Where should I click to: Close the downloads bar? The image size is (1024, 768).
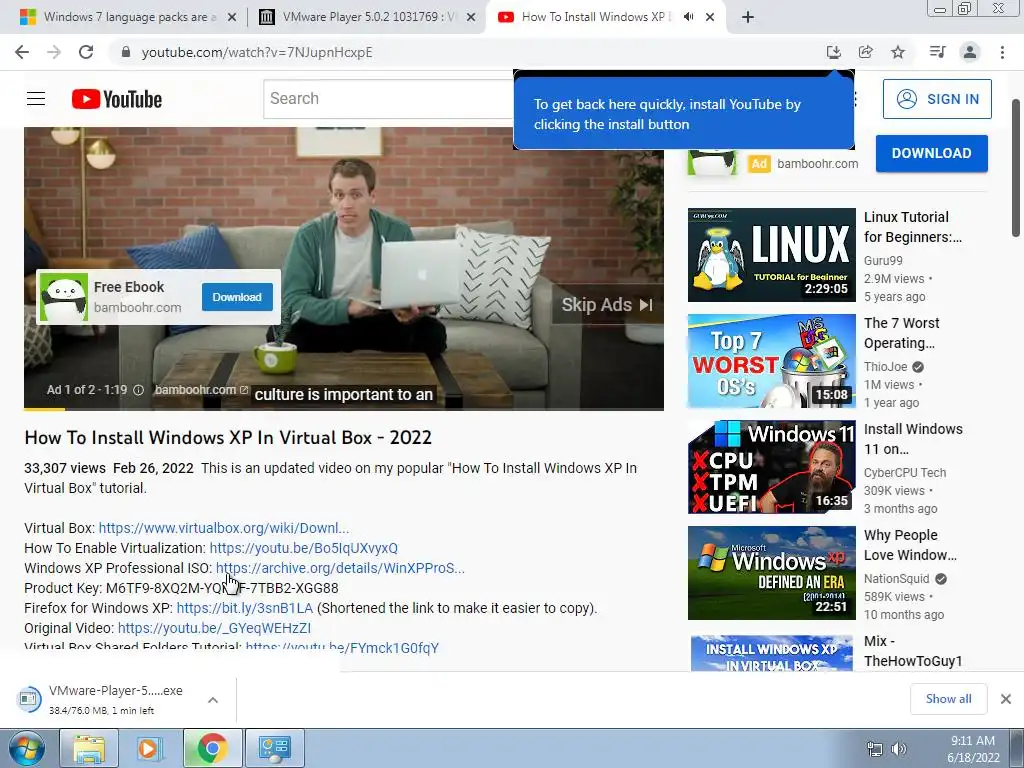[1006, 699]
